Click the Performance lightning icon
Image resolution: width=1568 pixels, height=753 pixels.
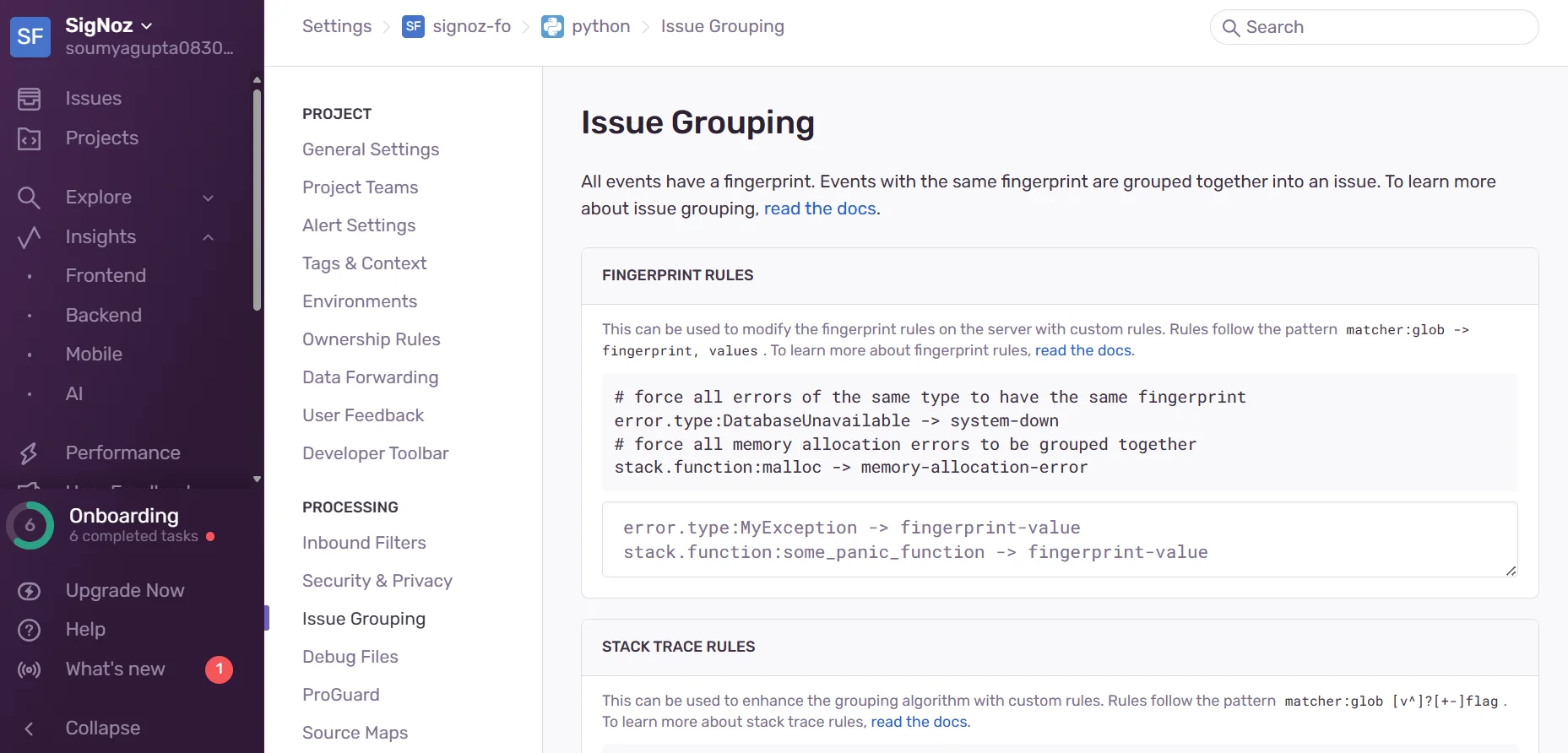click(x=29, y=453)
